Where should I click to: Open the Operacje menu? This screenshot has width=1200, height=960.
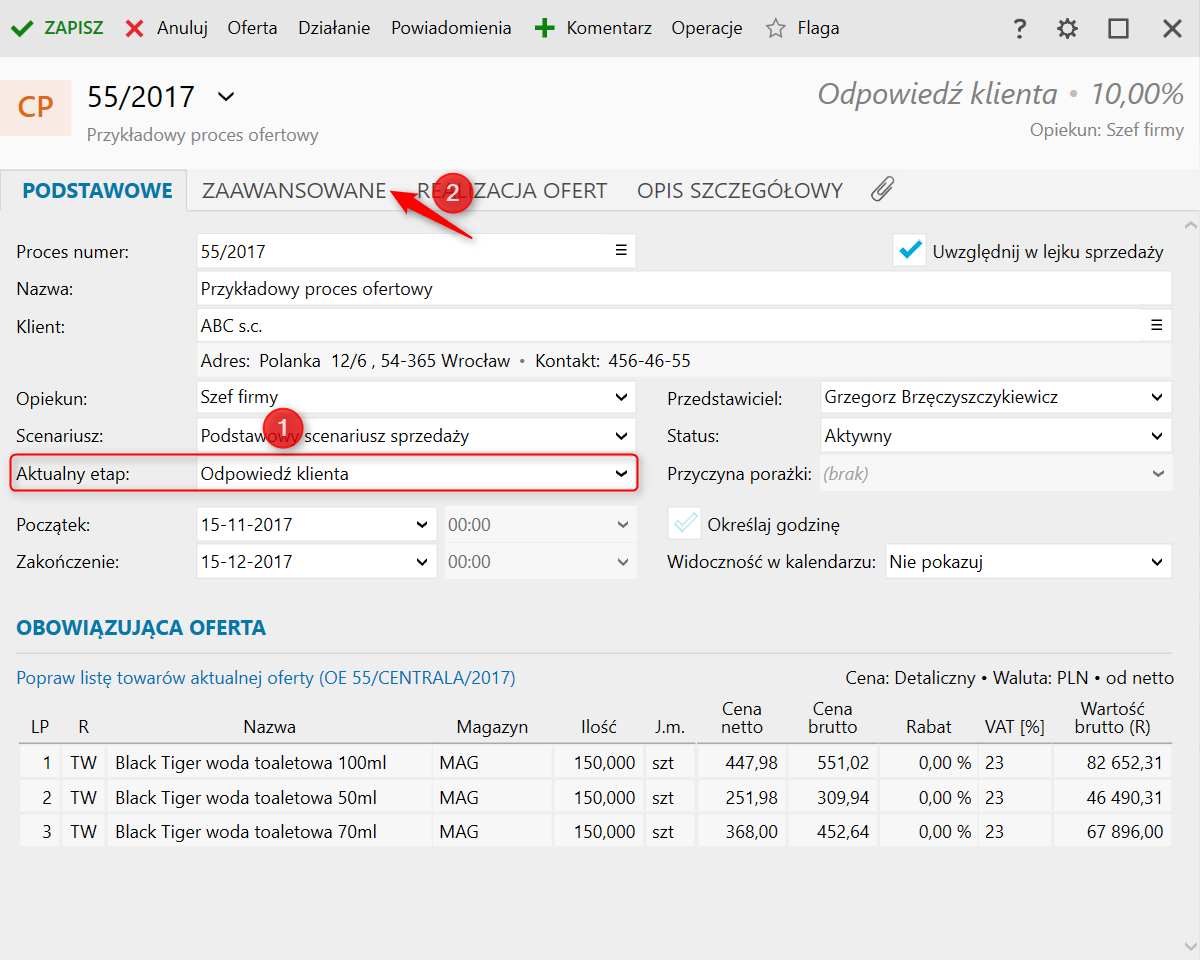[707, 28]
